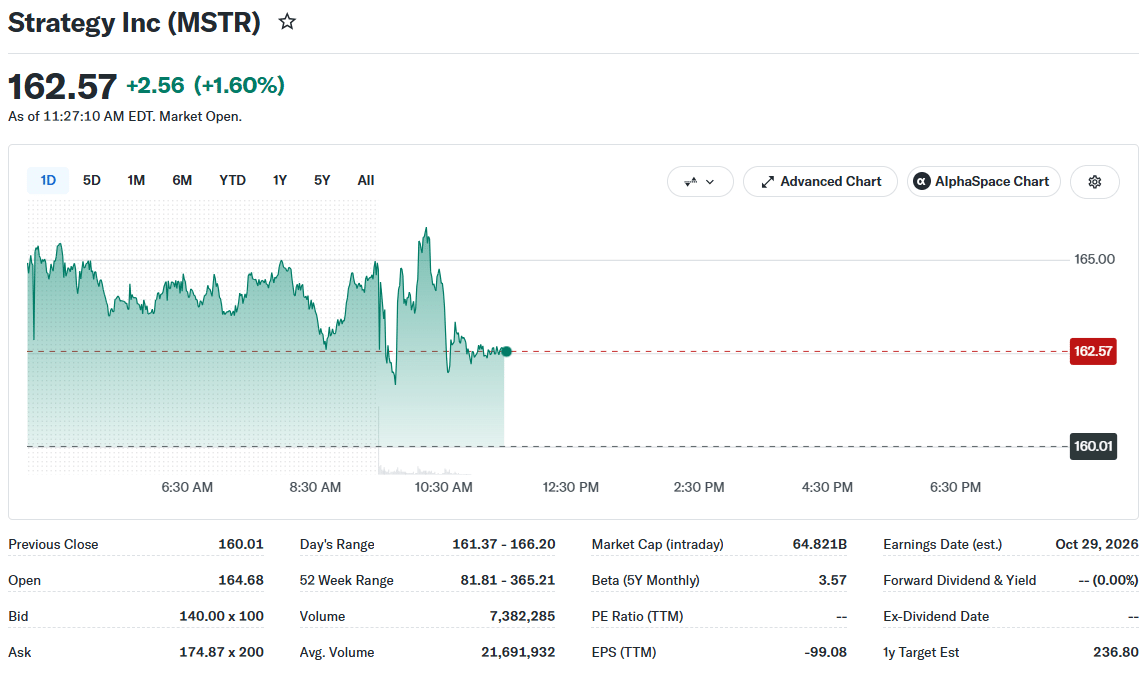Select the 6M range tab
Image resolution: width=1147 pixels, height=675 pixels.
[x=182, y=181]
